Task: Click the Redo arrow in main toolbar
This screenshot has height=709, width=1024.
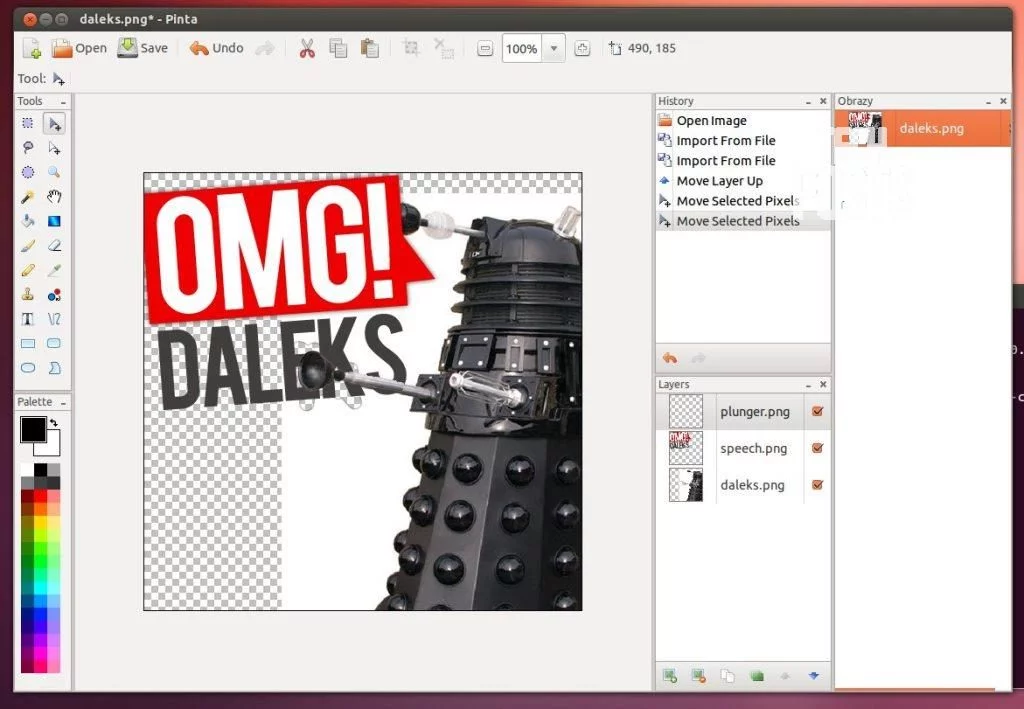Action: point(264,48)
